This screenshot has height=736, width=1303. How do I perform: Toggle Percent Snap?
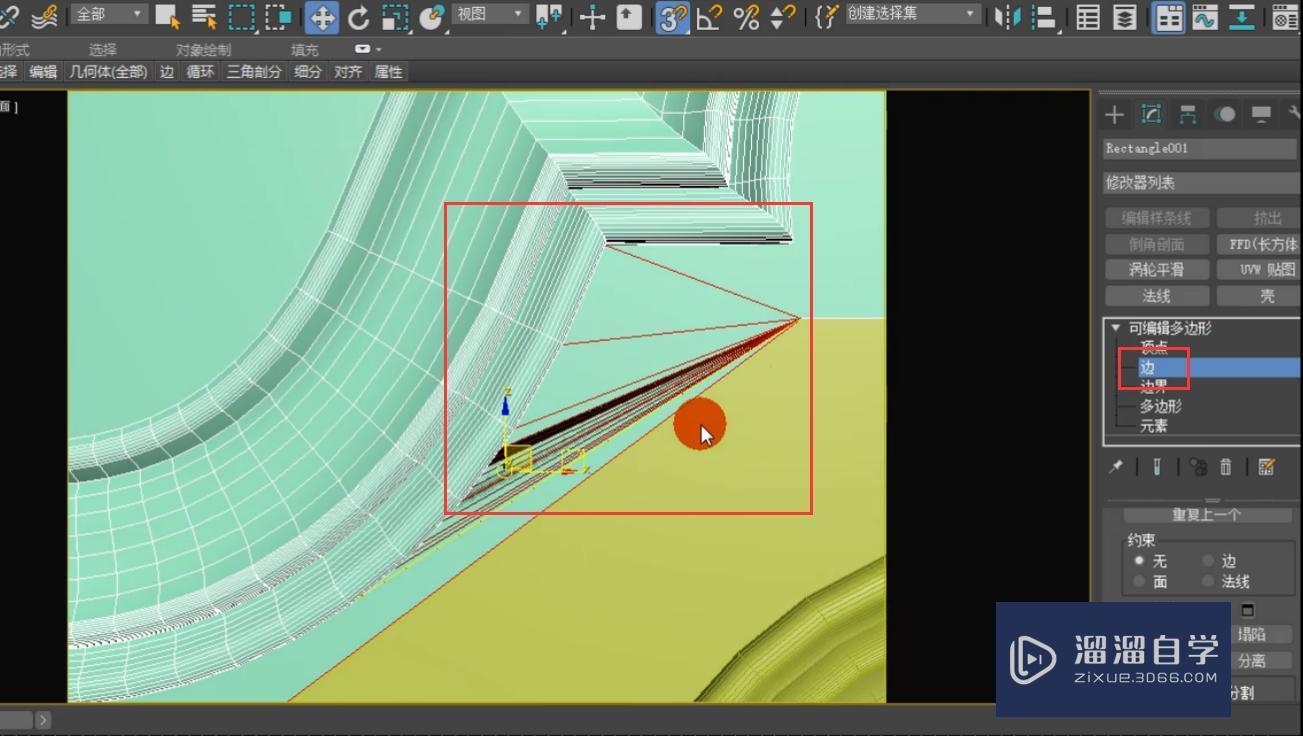click(x=746, y=16)
